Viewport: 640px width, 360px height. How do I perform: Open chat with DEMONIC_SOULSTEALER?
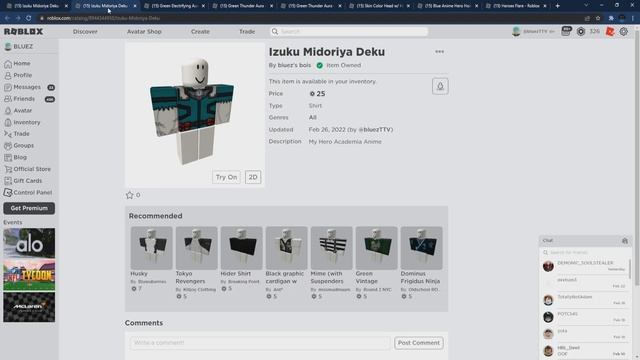(x=585, y=266)
